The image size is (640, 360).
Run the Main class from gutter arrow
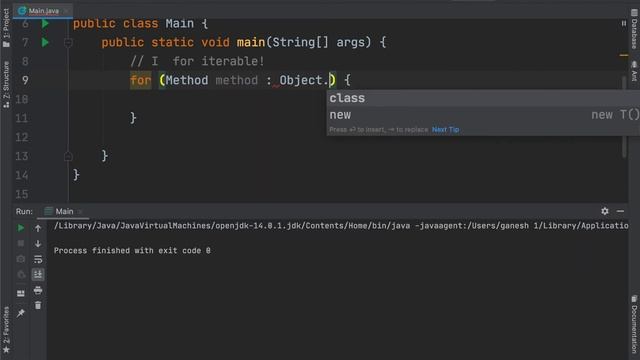coord(45,24)
